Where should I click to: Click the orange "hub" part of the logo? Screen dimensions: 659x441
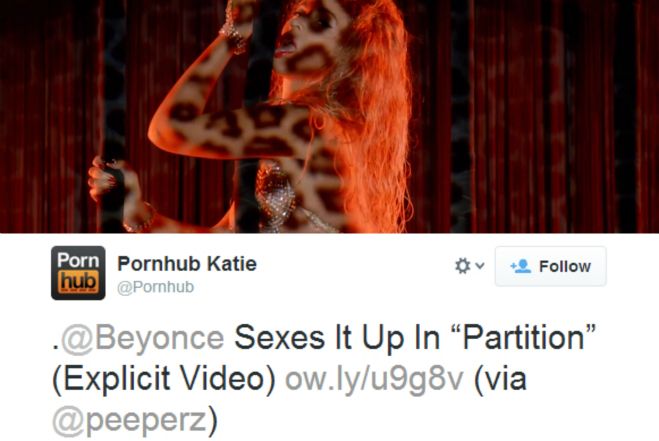[78, 282]
